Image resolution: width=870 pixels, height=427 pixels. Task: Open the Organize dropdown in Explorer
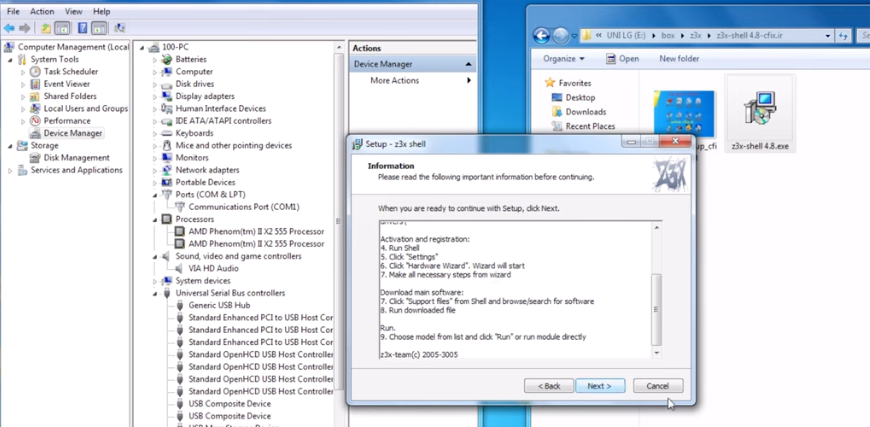click(564, 59)
